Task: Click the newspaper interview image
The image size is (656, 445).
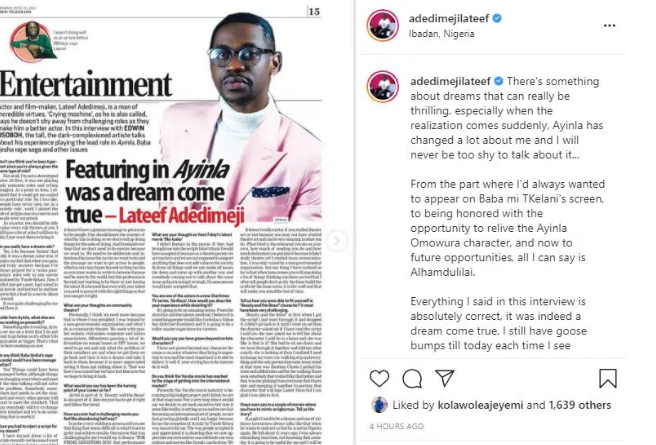Action: coord(161,224)
